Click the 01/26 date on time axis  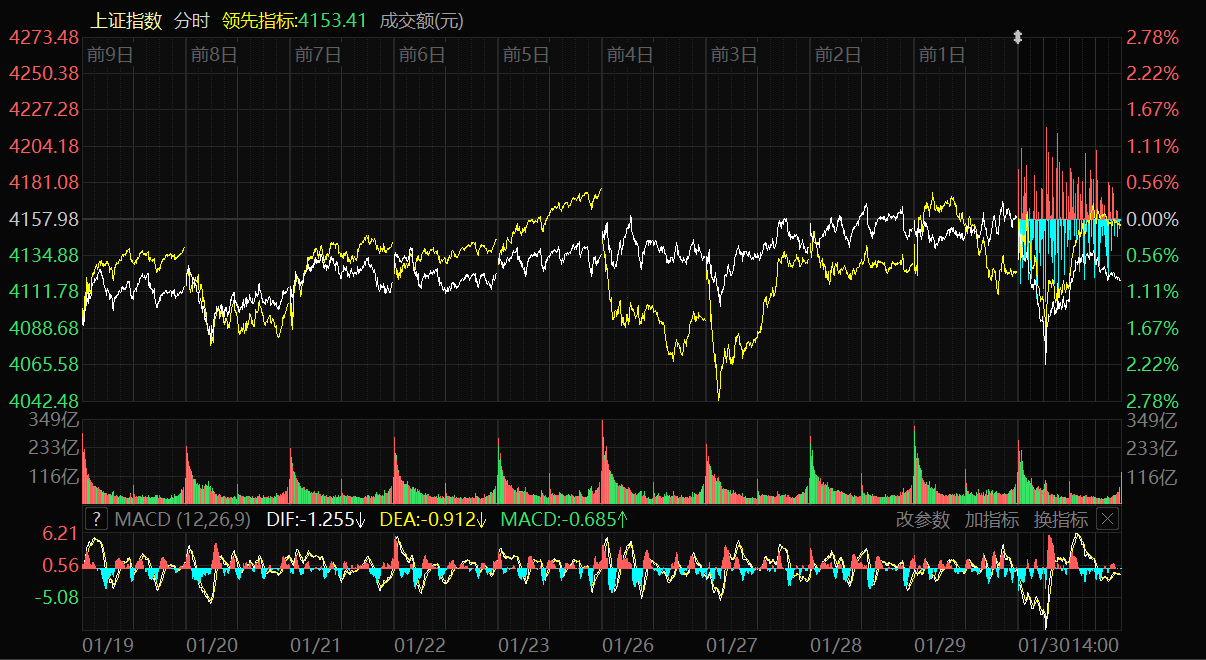(x=630, y=645)
